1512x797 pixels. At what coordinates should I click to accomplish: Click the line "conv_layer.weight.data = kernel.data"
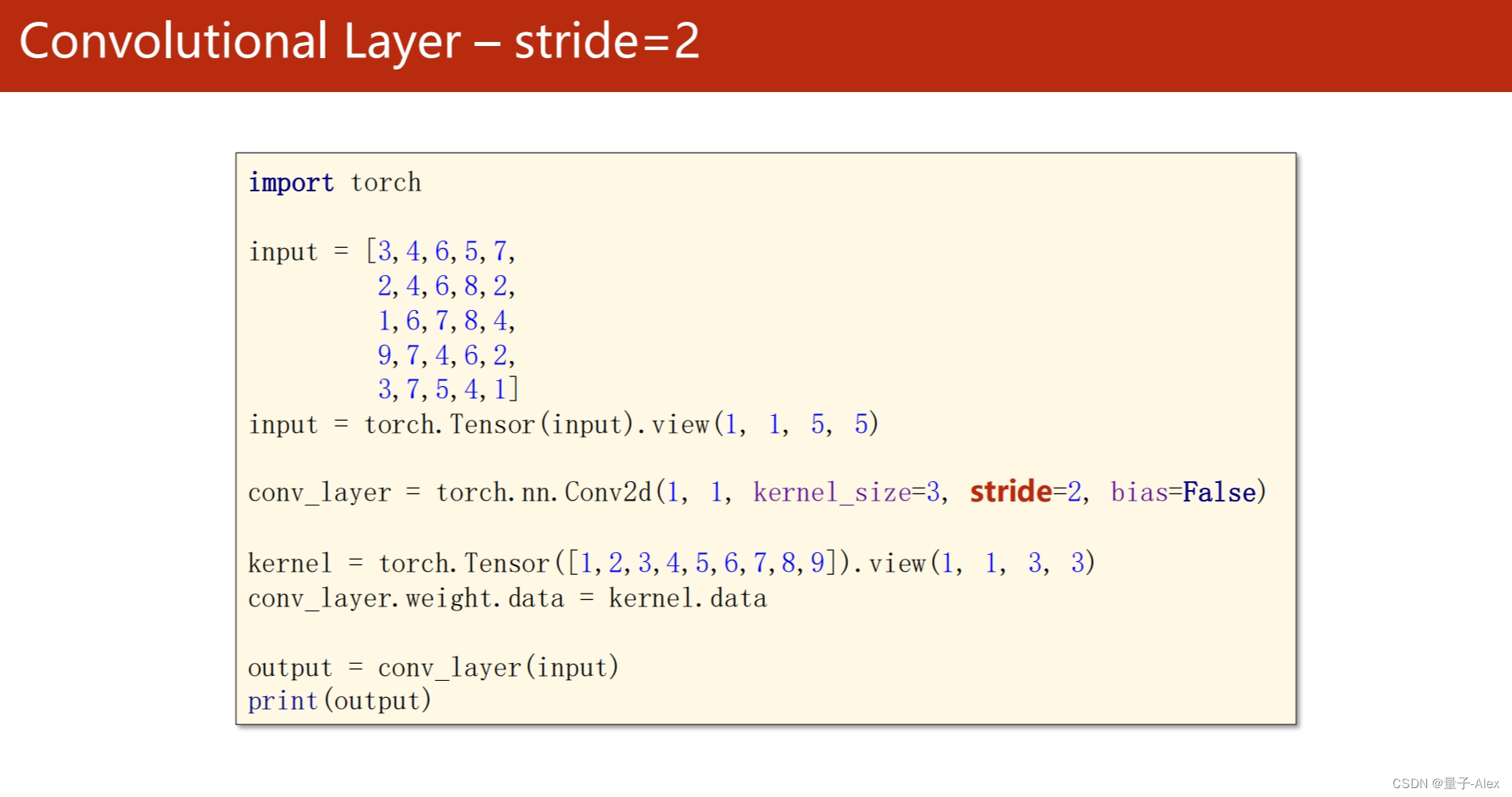[x=507, y=598]
